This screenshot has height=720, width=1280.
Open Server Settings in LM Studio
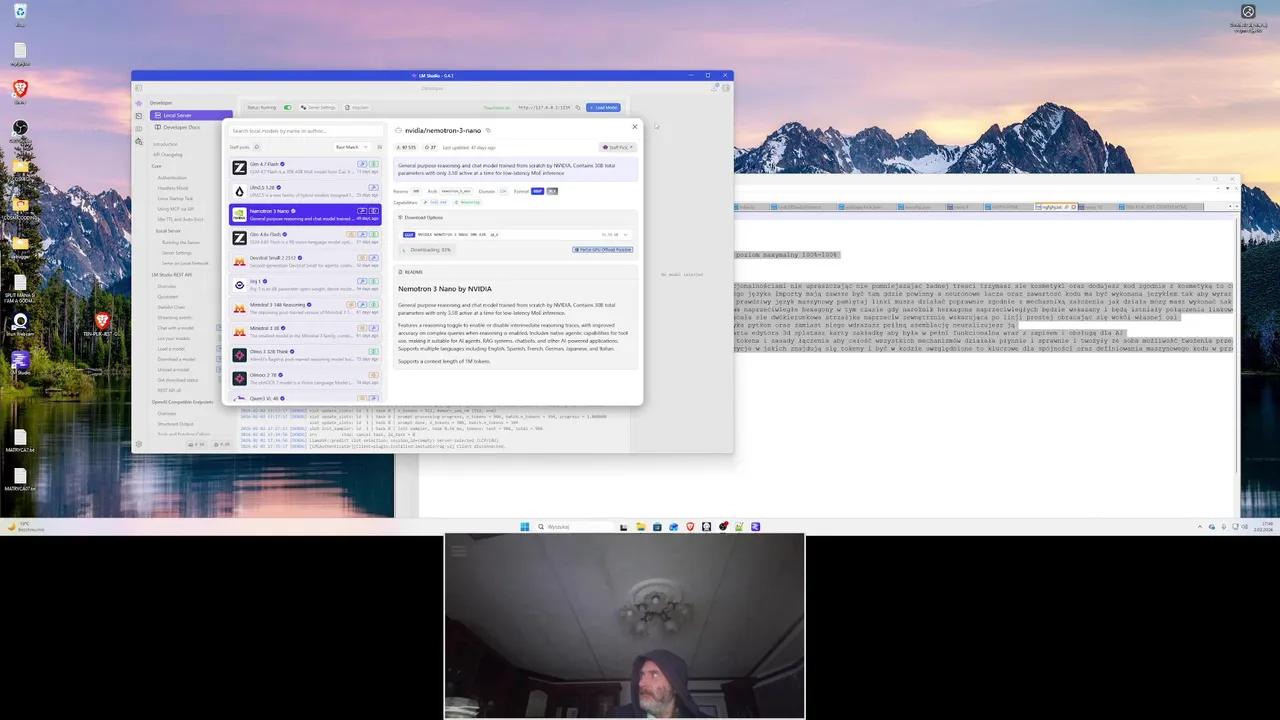coord(320,107)
